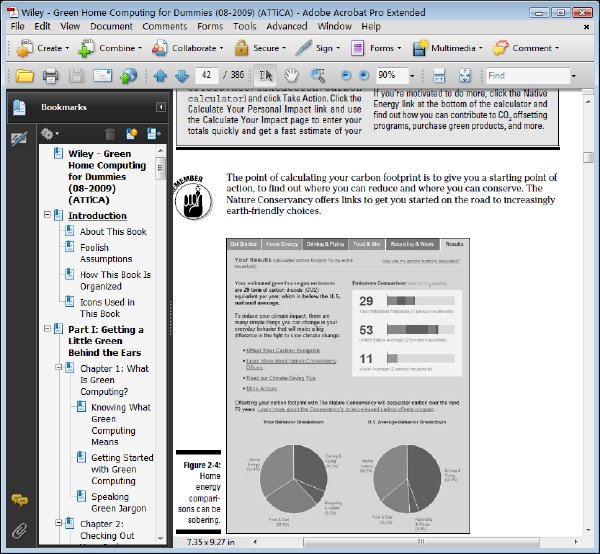
Task: Open the Attachments paperclip panel
Action: 19,531
